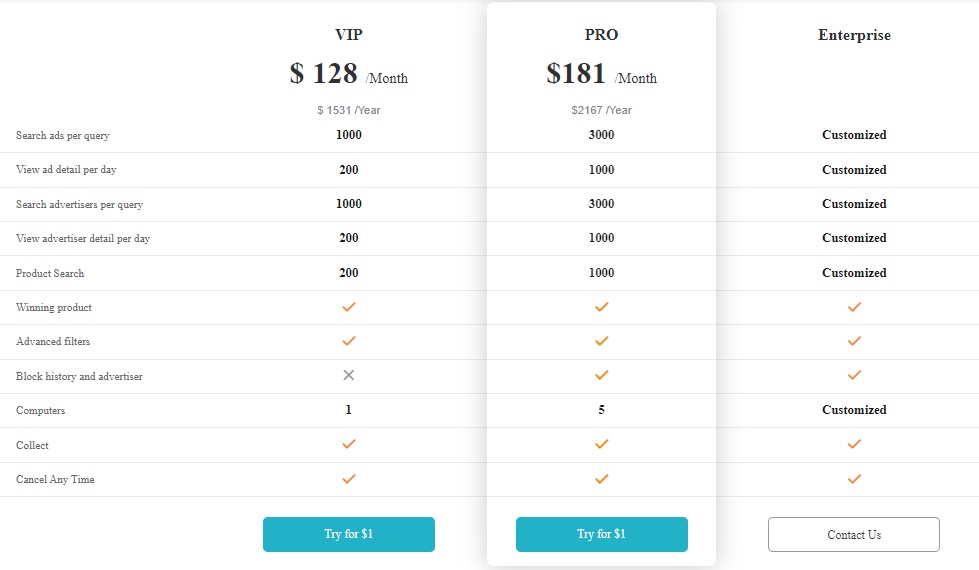Click the PRO Try for $1 button
The height and width of the screenshot is (570, 979).
coord(601,534)
